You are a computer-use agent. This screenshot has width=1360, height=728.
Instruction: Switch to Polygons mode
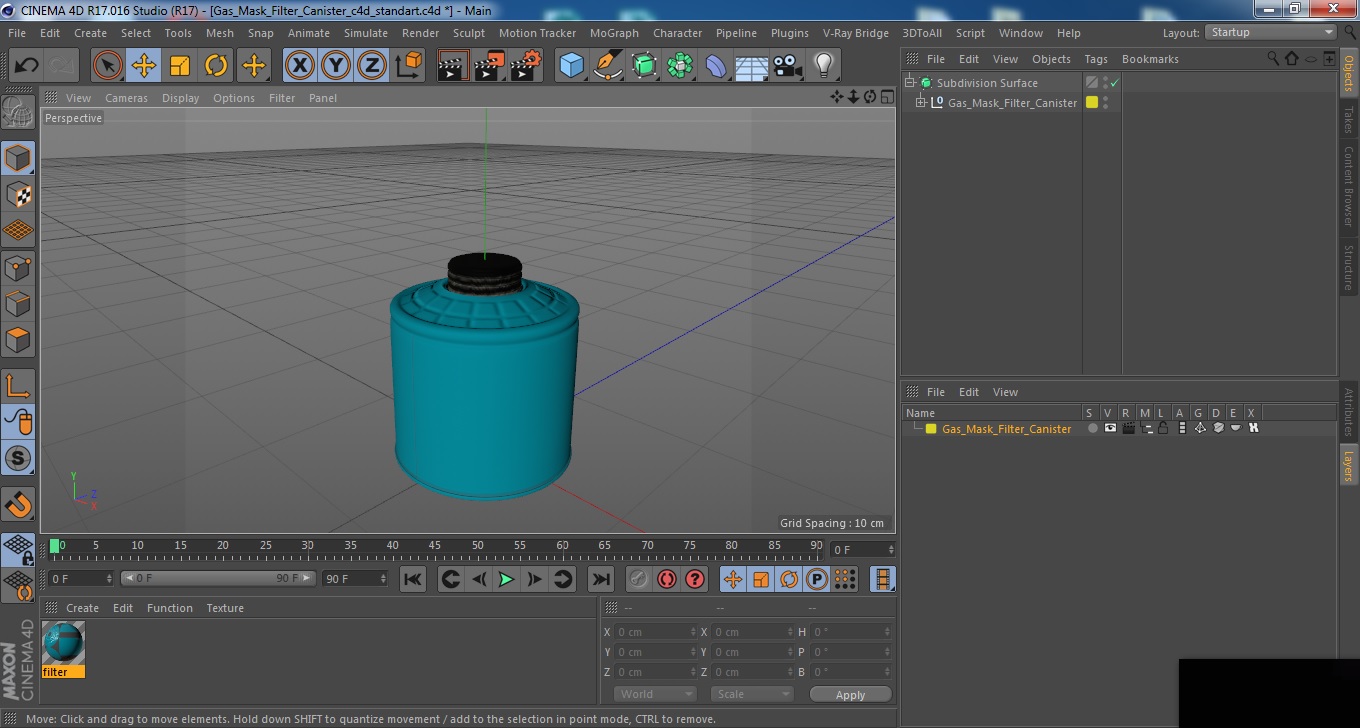point(18,339)
